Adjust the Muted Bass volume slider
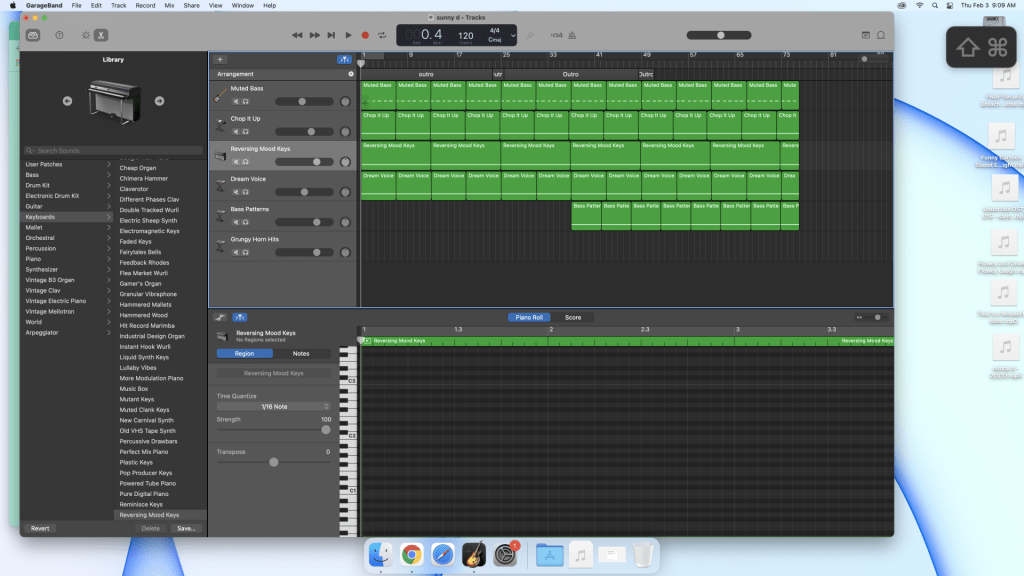The height and width of the screenshot is (576, 1024). tap(304, 102)
